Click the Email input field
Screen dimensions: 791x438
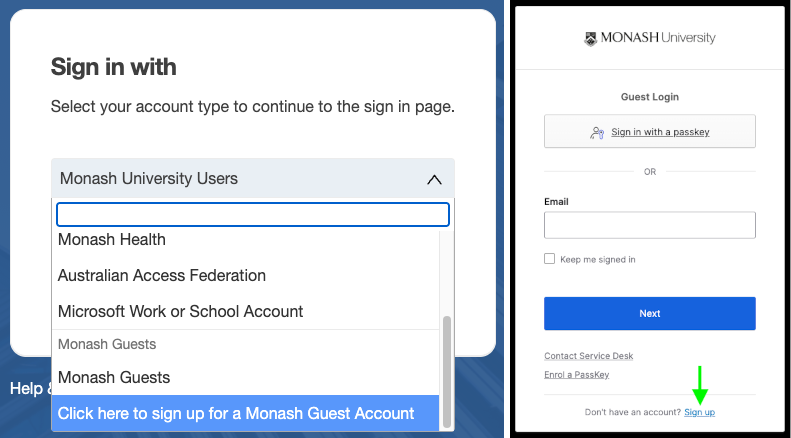tap(650, 225)
